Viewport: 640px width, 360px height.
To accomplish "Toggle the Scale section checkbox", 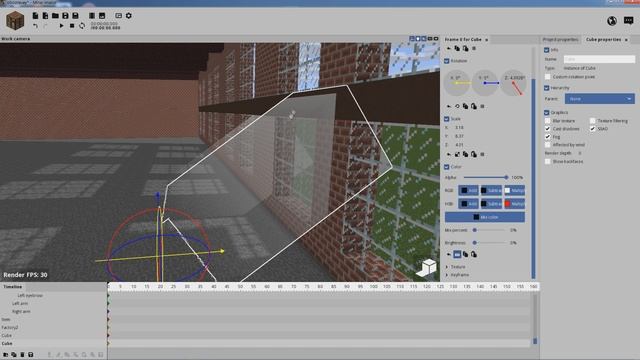I will click(447, 119).
